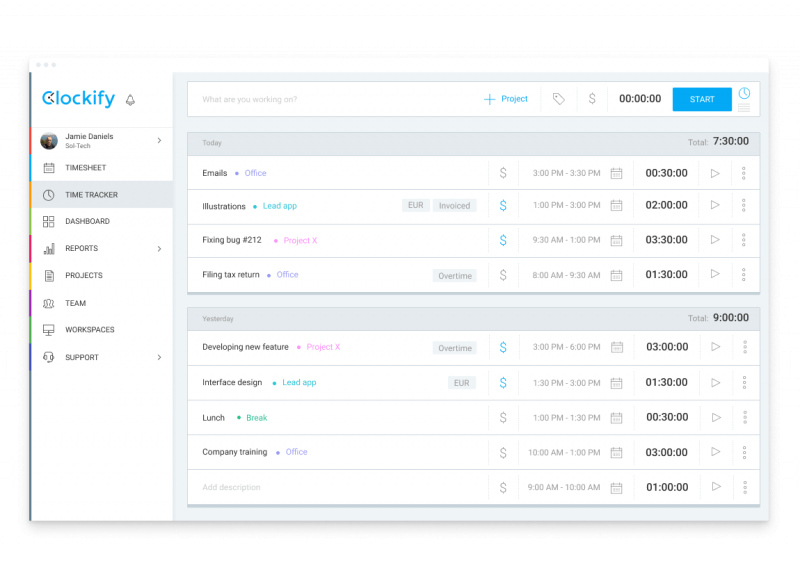Open calendar for Fixing bug #212 entry
800x577 pixels.
tap(616, 240)
